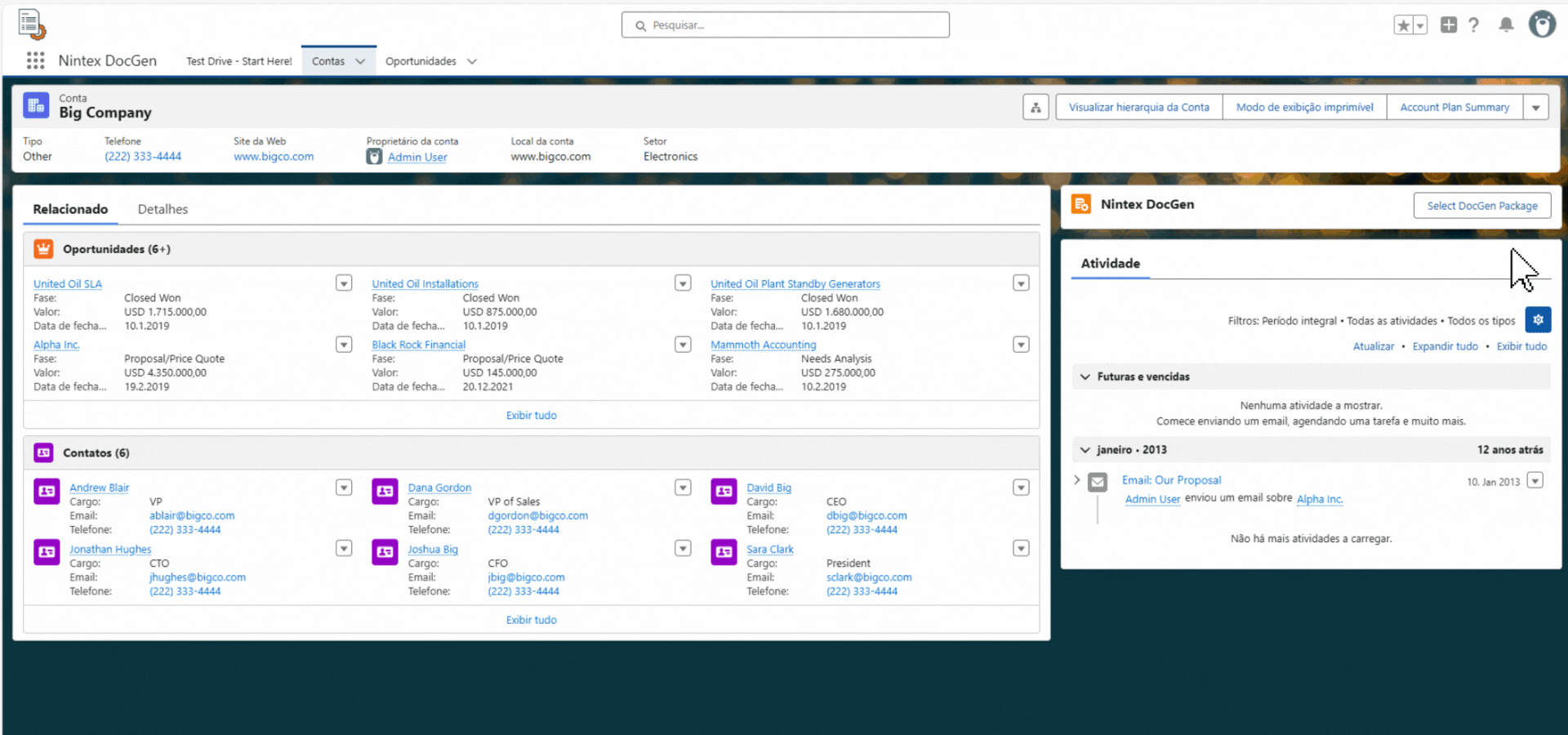Click the Contatos related list icon
The height and width of the screenshot is (735, 1568).
pyautogui.click(x=44, y=452)
